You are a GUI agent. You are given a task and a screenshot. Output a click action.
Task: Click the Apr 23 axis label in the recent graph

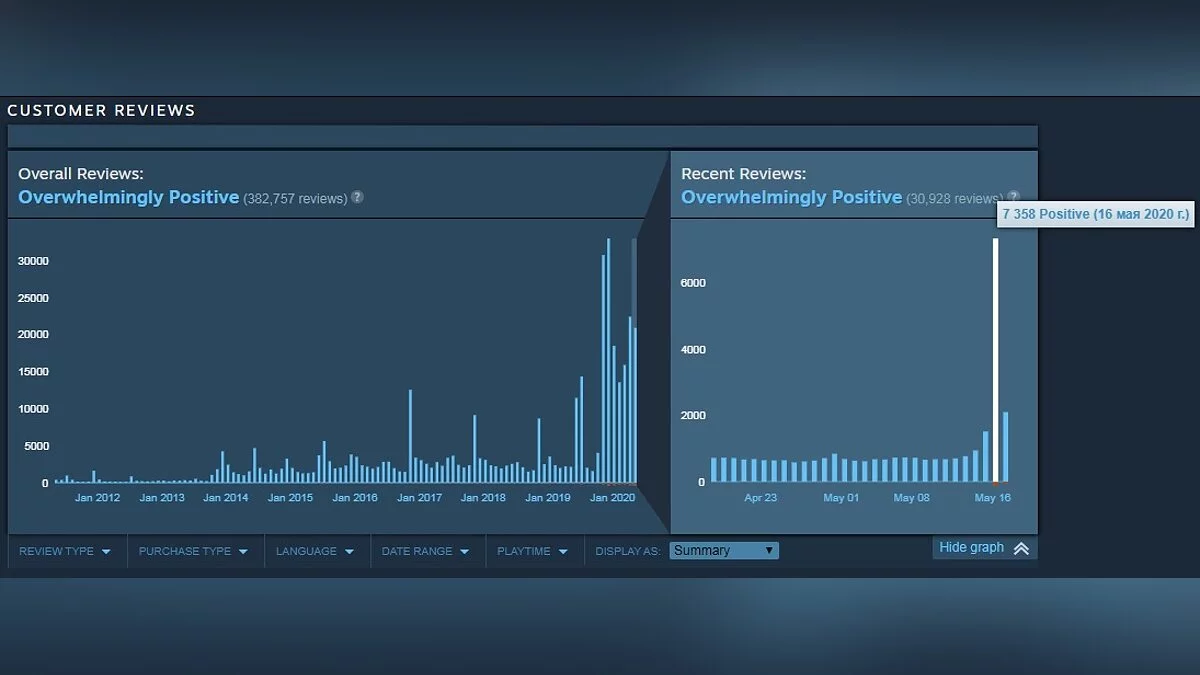coord(760,497)
